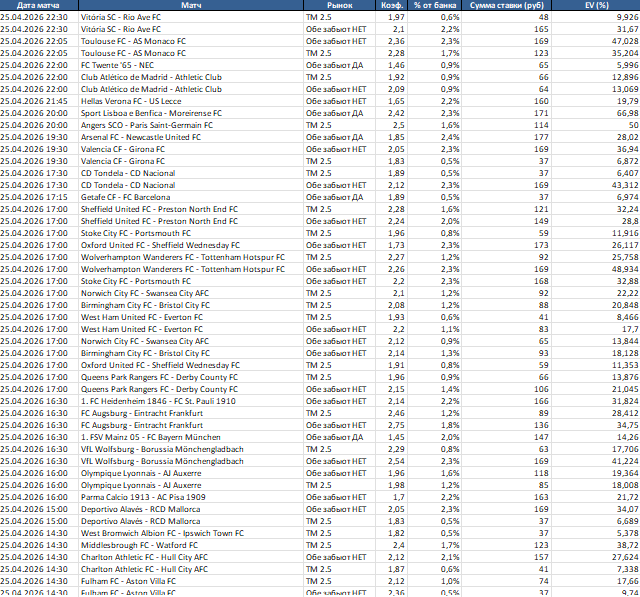This screenshot has height=597, width=640.
Task: Click the Parma Calcio 1913 - AC Pisa 1909 cell
Action: click(143, 497)
